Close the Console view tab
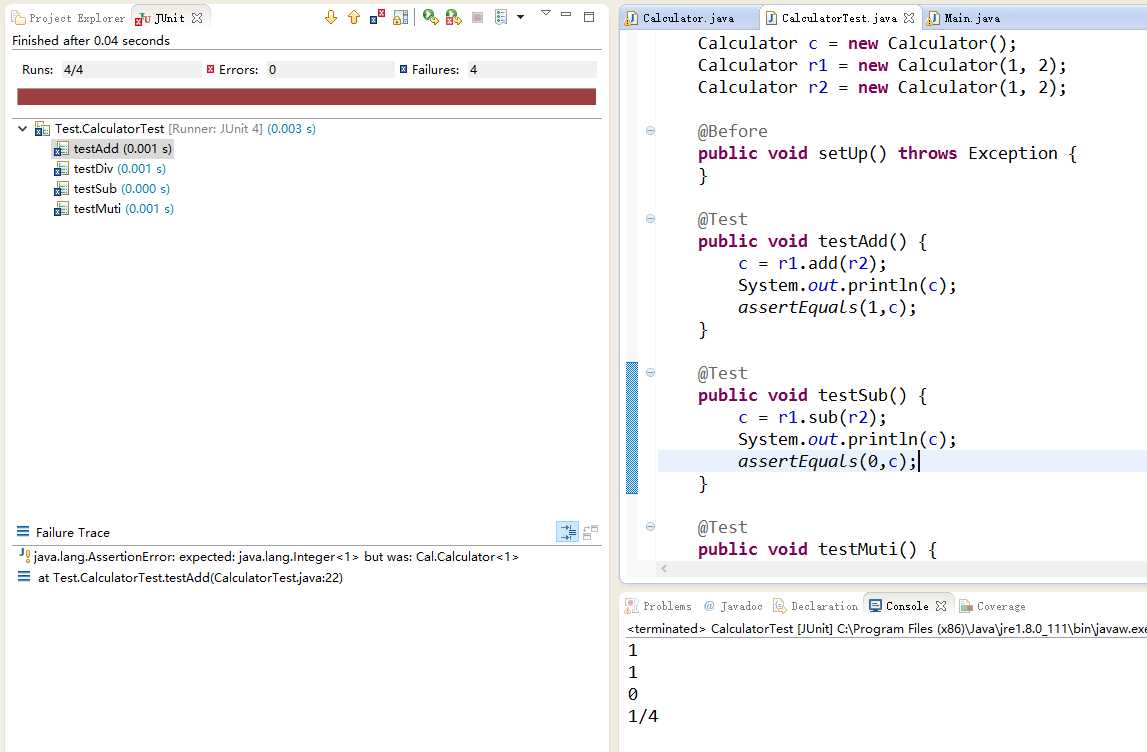 tap(941, 606)
